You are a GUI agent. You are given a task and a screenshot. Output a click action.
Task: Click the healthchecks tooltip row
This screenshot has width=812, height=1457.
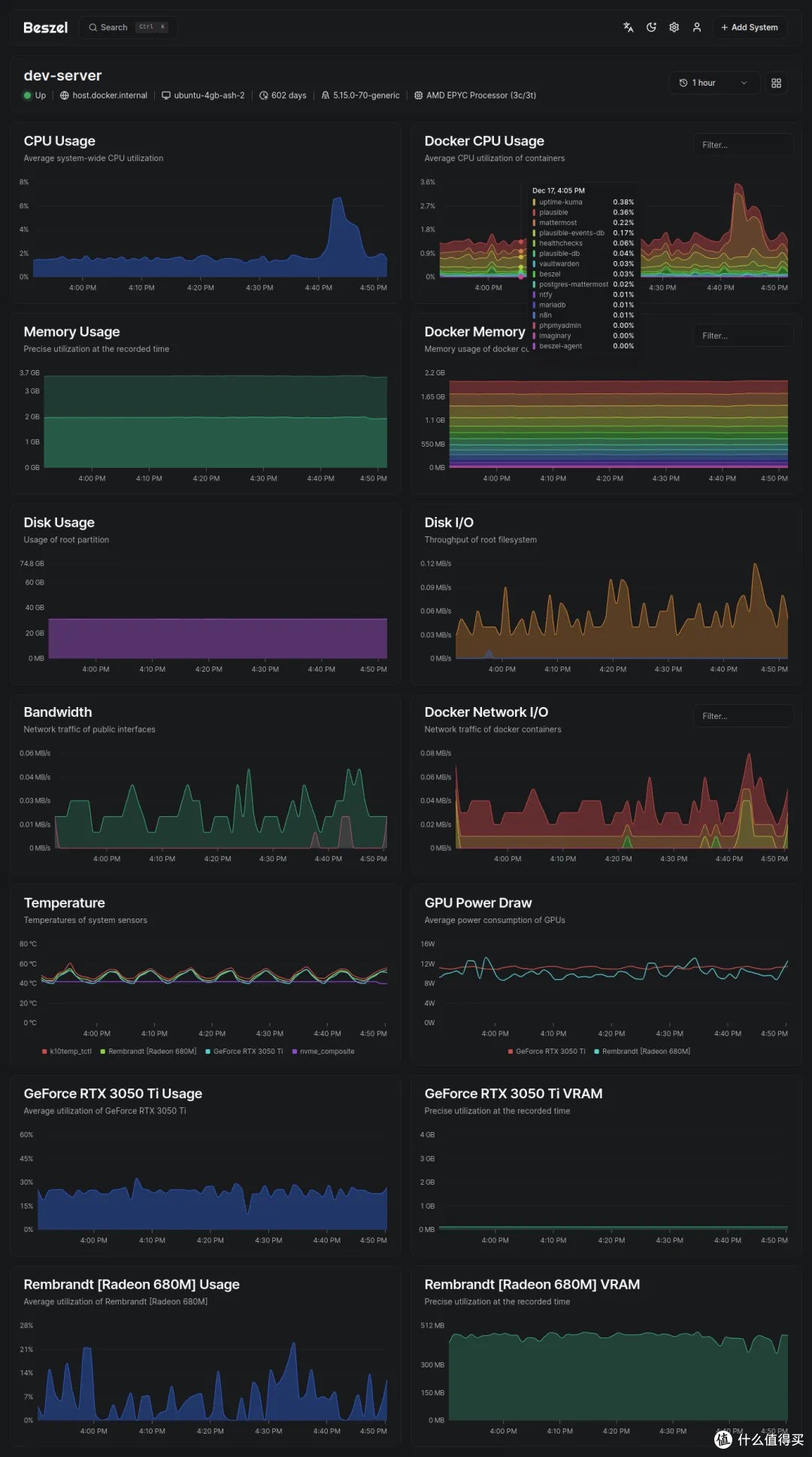(x=583, y=244)
